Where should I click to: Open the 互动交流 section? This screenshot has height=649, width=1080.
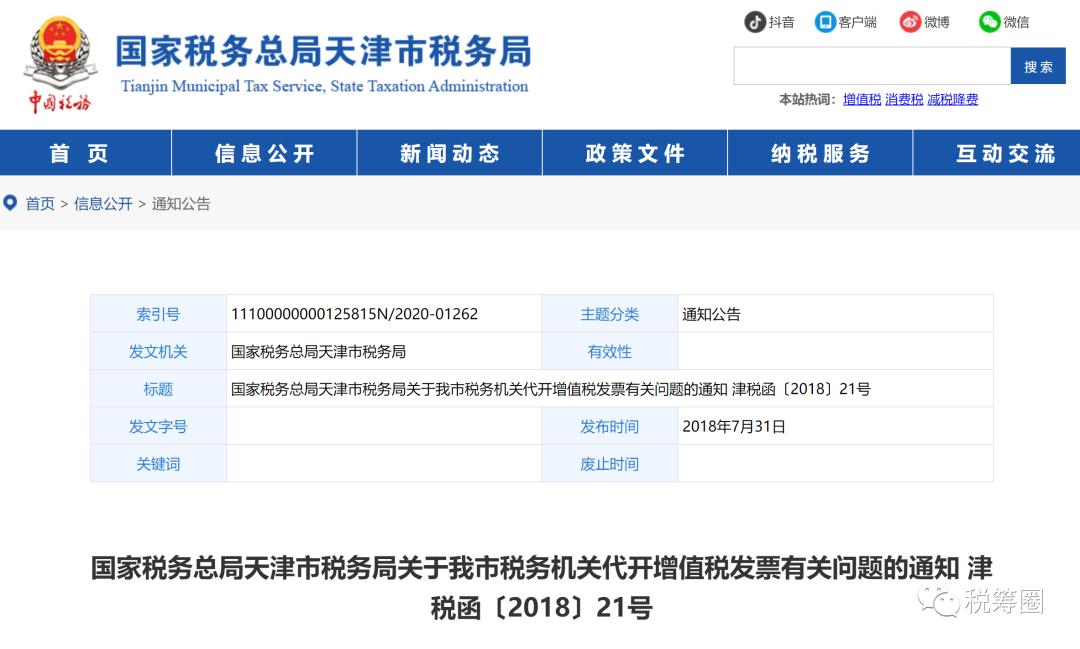point(1005,152)
